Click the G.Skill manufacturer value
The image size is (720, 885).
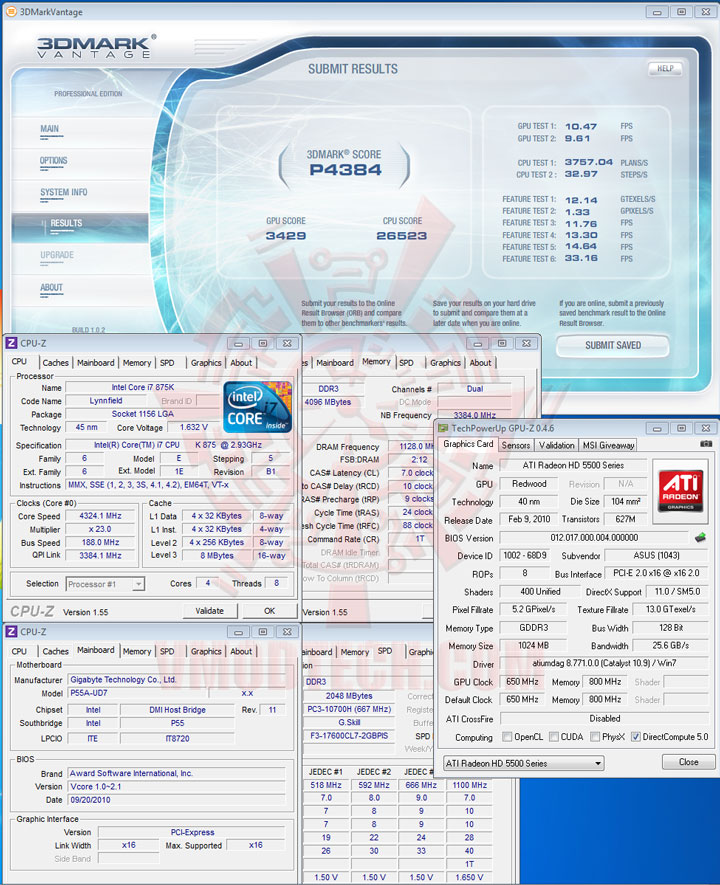pos(349,722)
